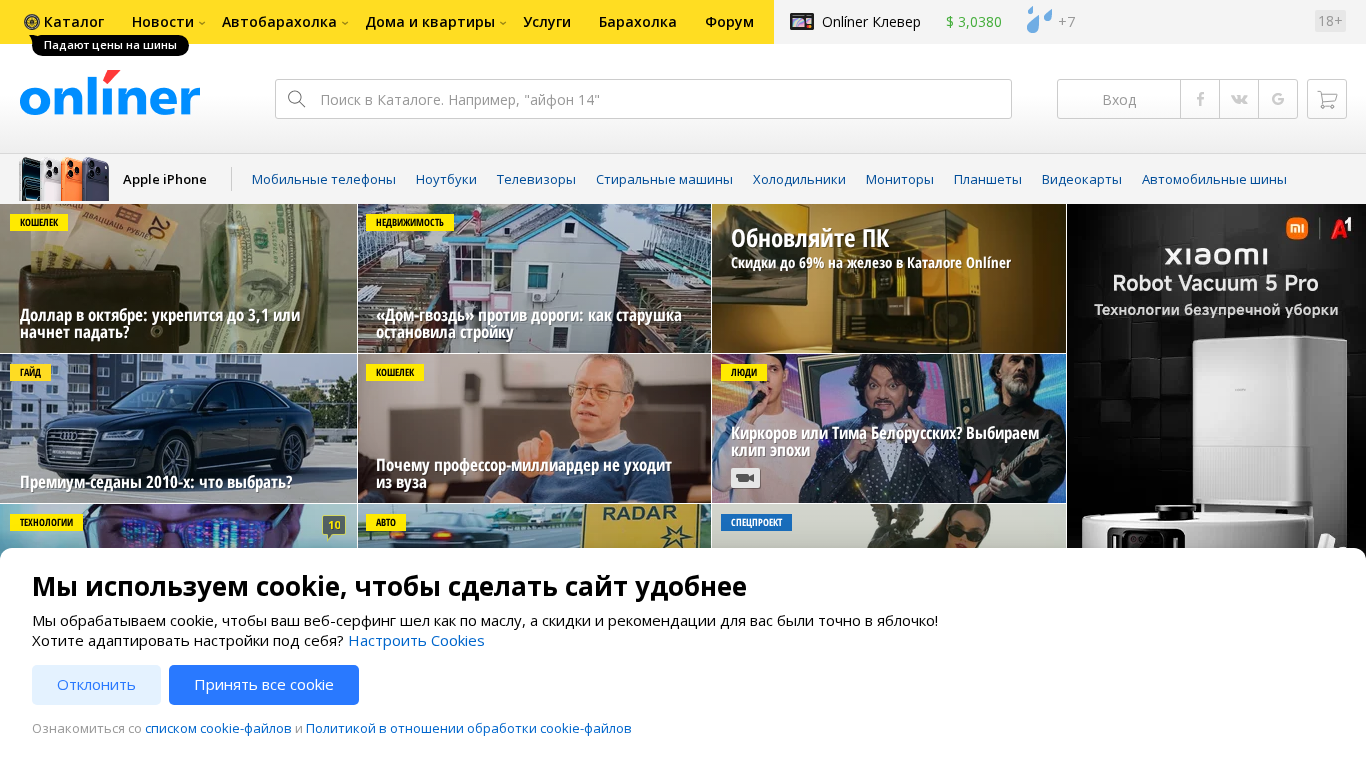Click the Apple iPhone thumbnail image

64,179
